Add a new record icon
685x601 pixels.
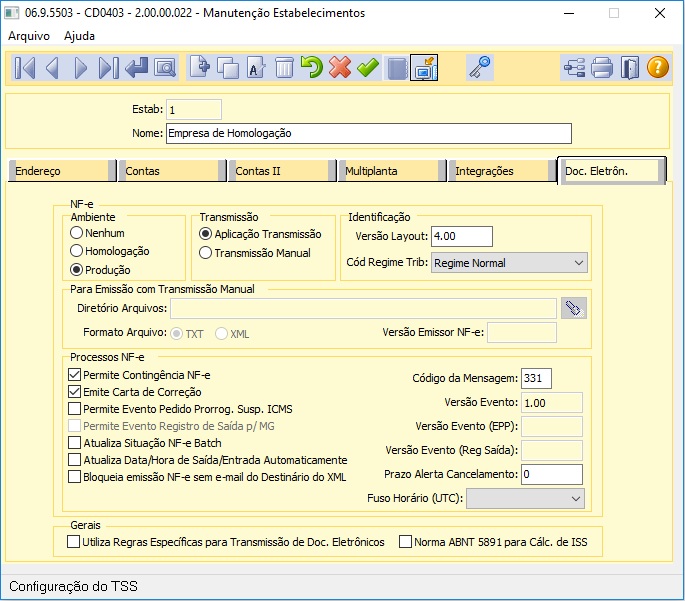coord(200,67)
